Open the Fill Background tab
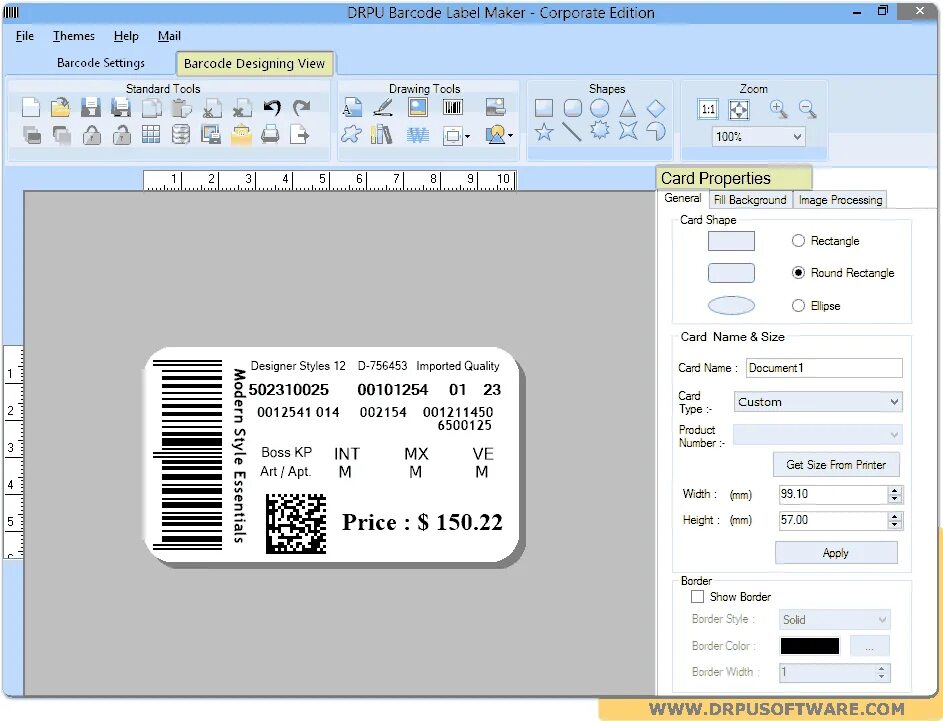Viewport: 943px width, 721px height. coord(750,200)
